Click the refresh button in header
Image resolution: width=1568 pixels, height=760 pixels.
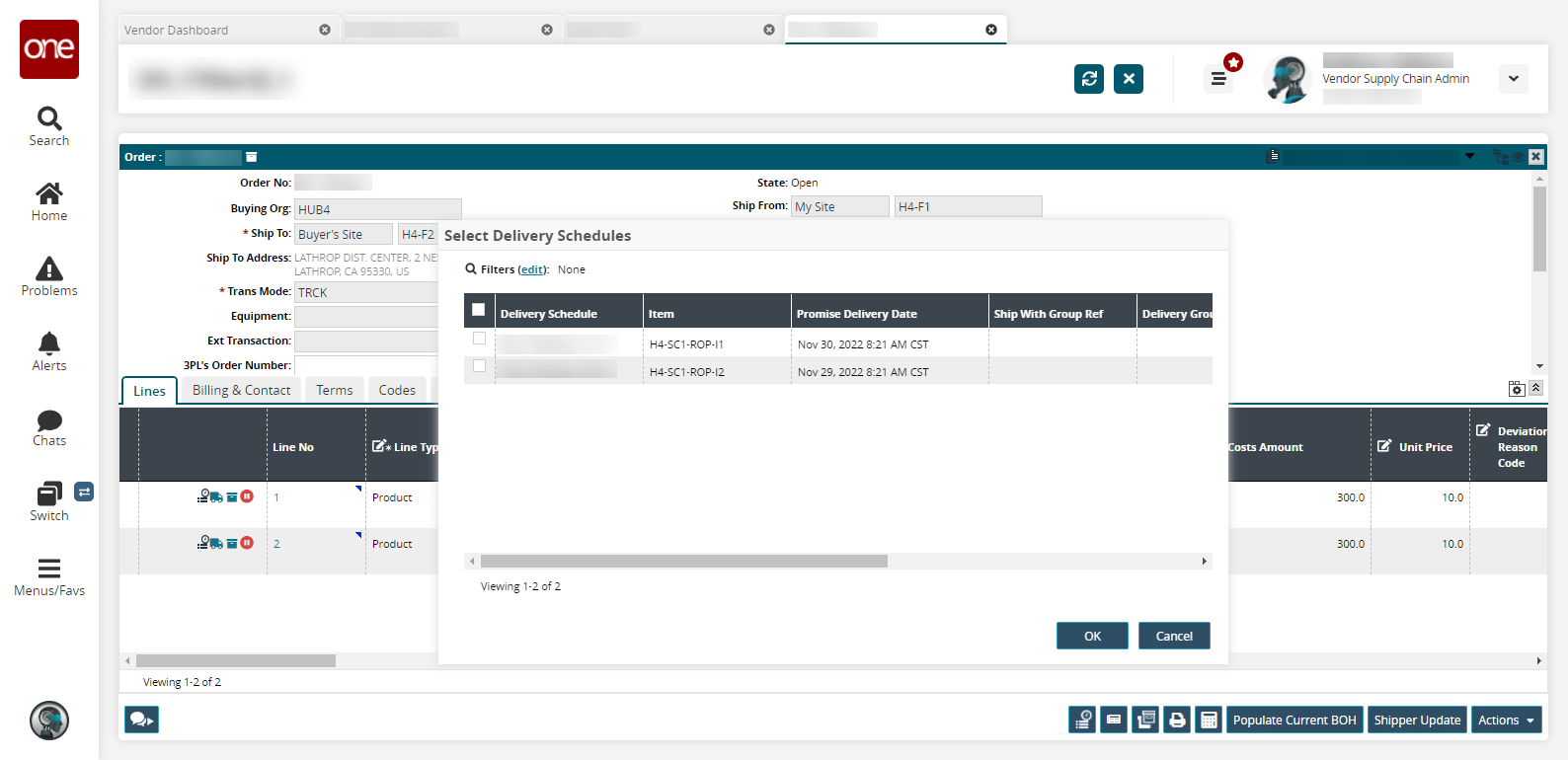pos(1089,79)
